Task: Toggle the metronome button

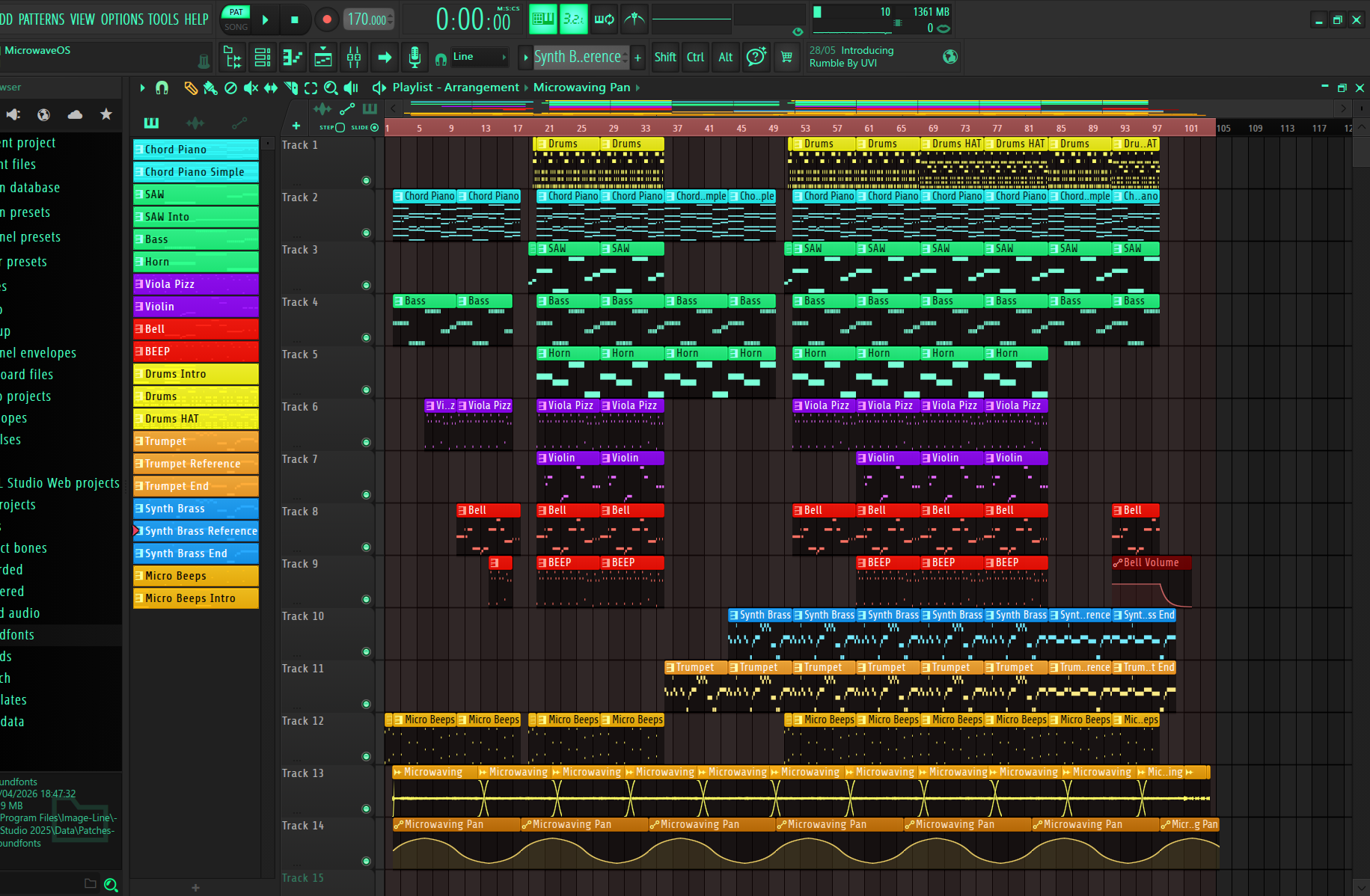Action: pos(634,19)
